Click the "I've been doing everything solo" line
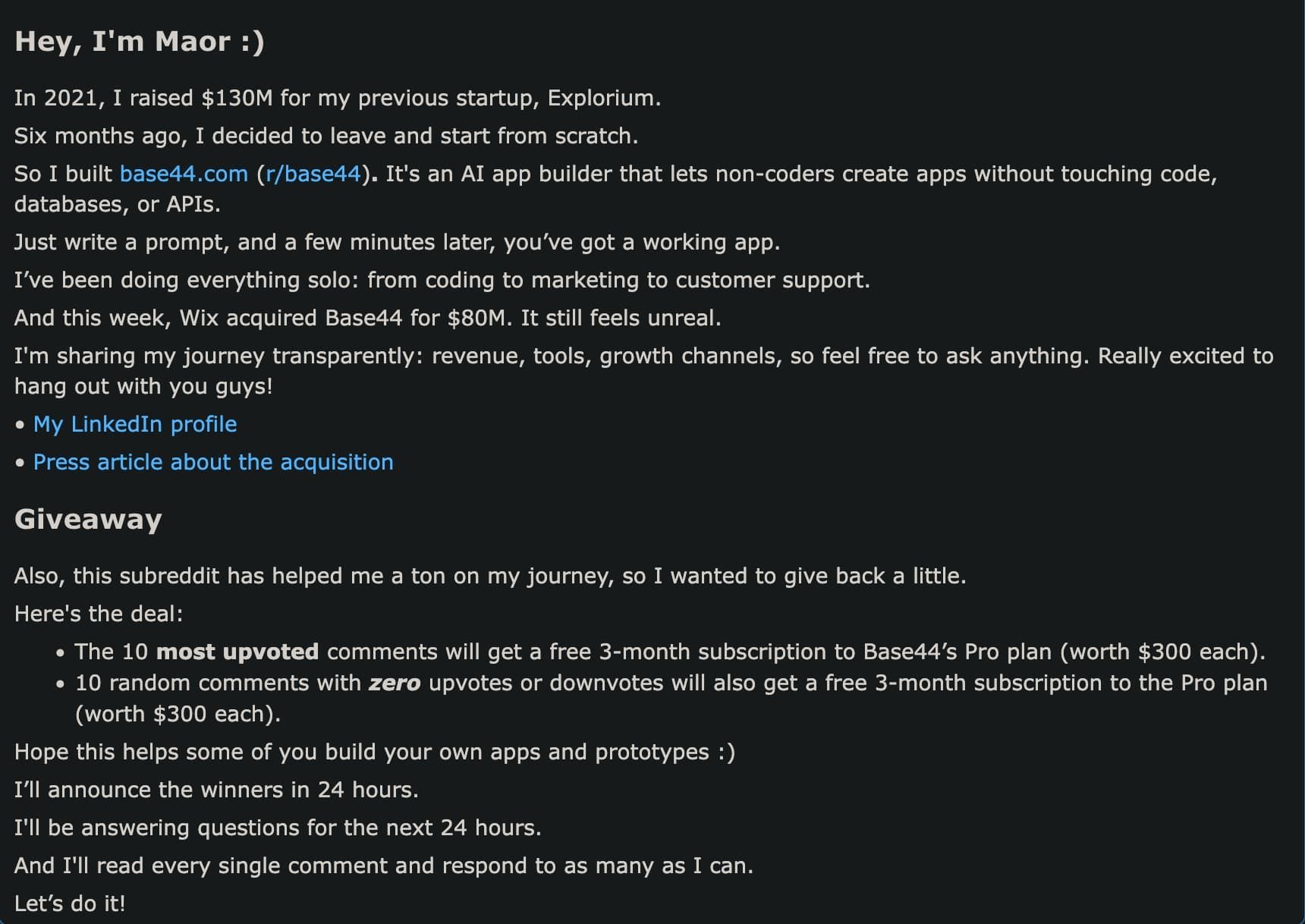Screen dimensions: 1305x924 point(442,280)
